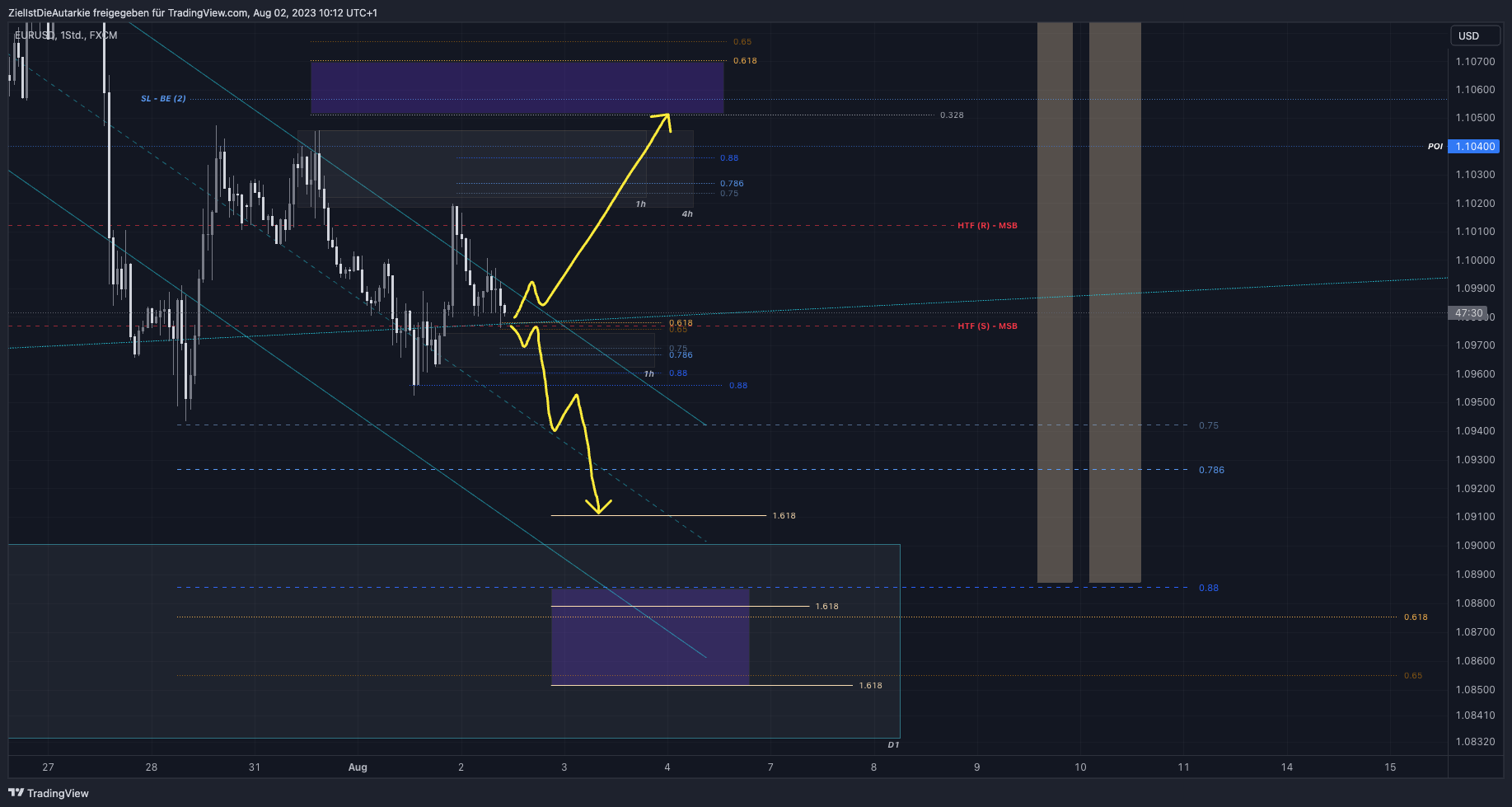Click the 1.10700 price on the price scale
Viewport: 1512px width, 807px height.
click(1475, 62)
